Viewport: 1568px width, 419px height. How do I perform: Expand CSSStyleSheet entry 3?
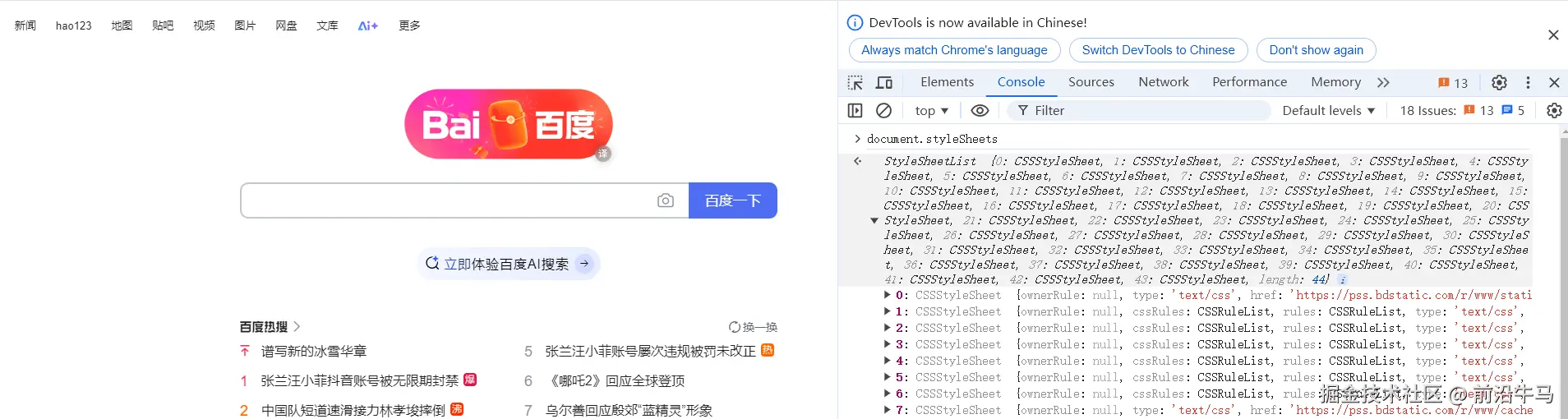click(887, 344)
